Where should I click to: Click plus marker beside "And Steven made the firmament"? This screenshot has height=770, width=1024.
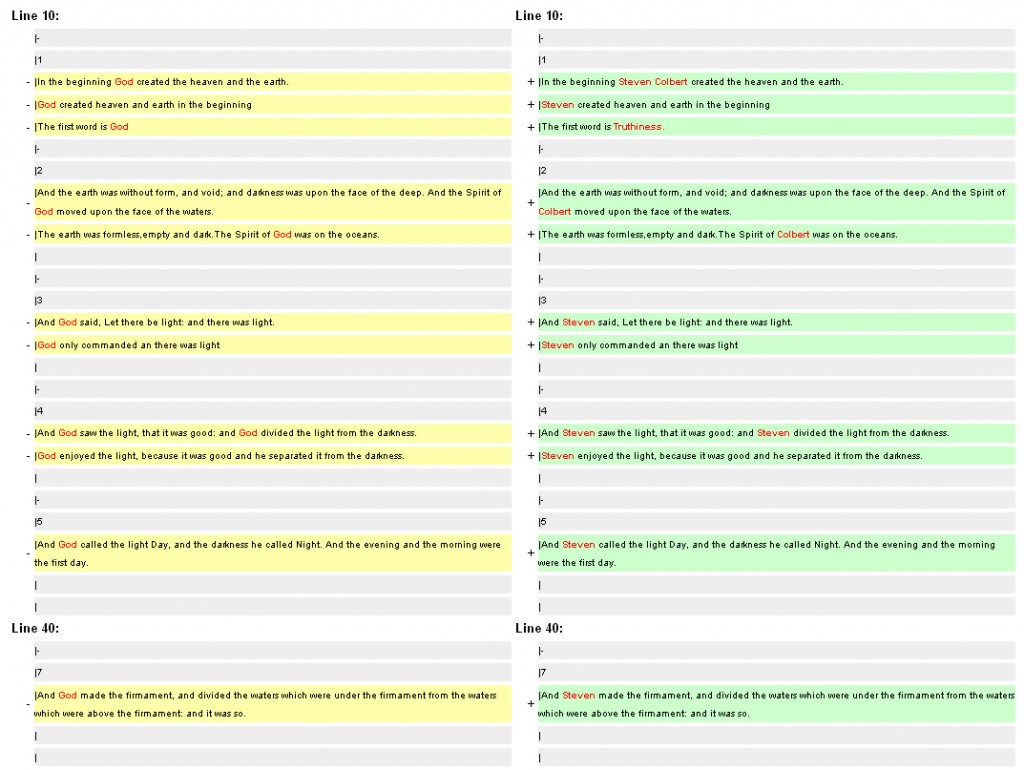(x=531, y=704)
